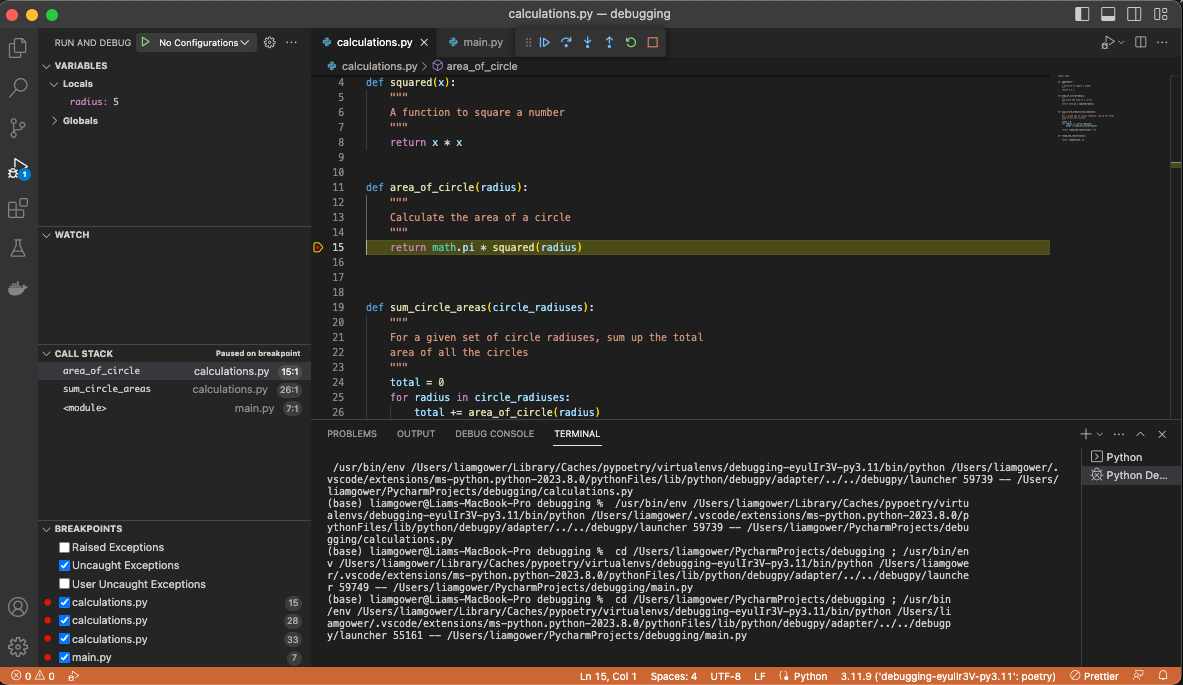This screenshot has height=685, width=1183.
Task: Open the Extensions view in activity bar
Action: click(18, 208)
